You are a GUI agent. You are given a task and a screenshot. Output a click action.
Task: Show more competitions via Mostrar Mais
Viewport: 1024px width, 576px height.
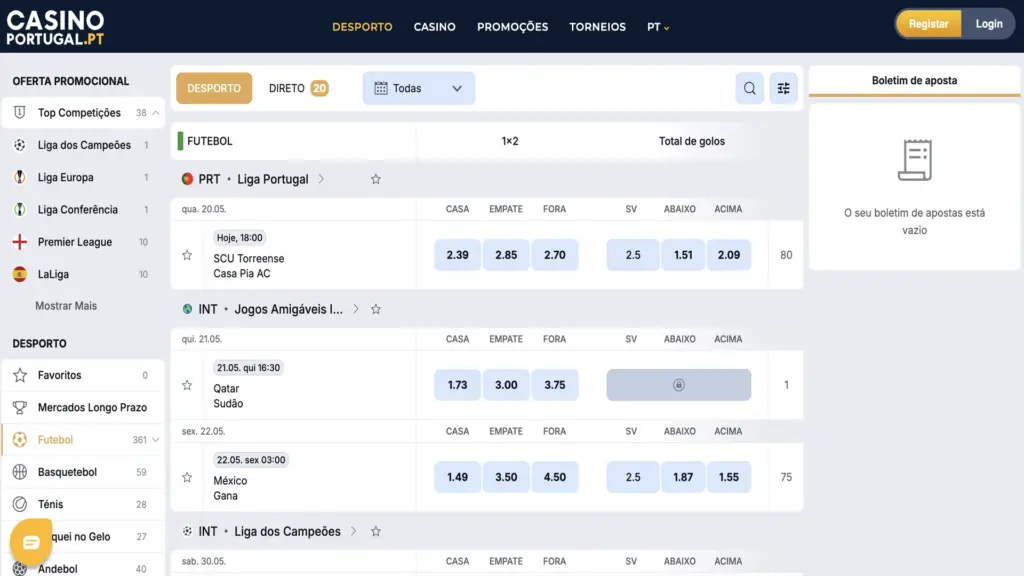tap(66, 306)
